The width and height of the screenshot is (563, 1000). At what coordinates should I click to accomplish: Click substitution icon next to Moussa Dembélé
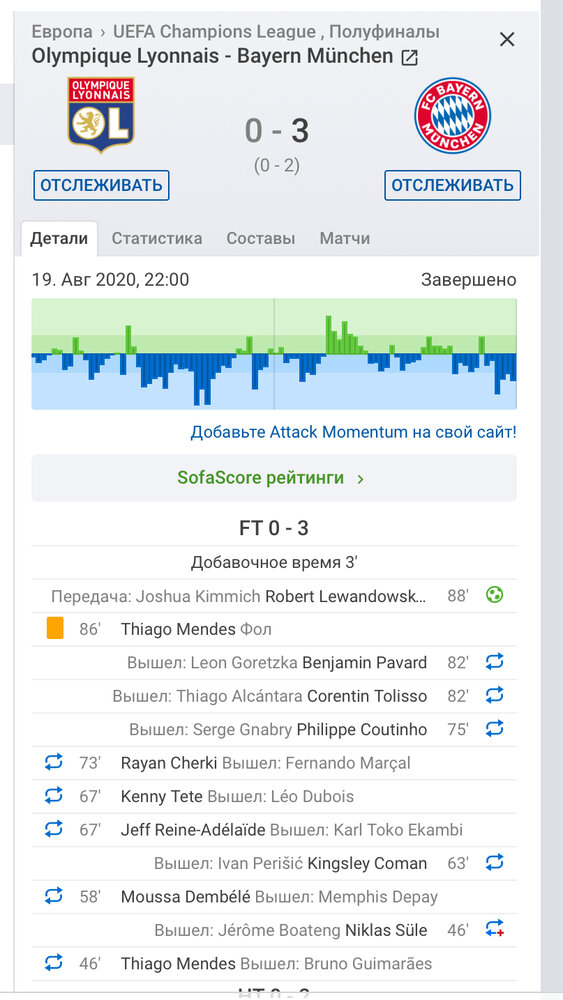(54, 895)
